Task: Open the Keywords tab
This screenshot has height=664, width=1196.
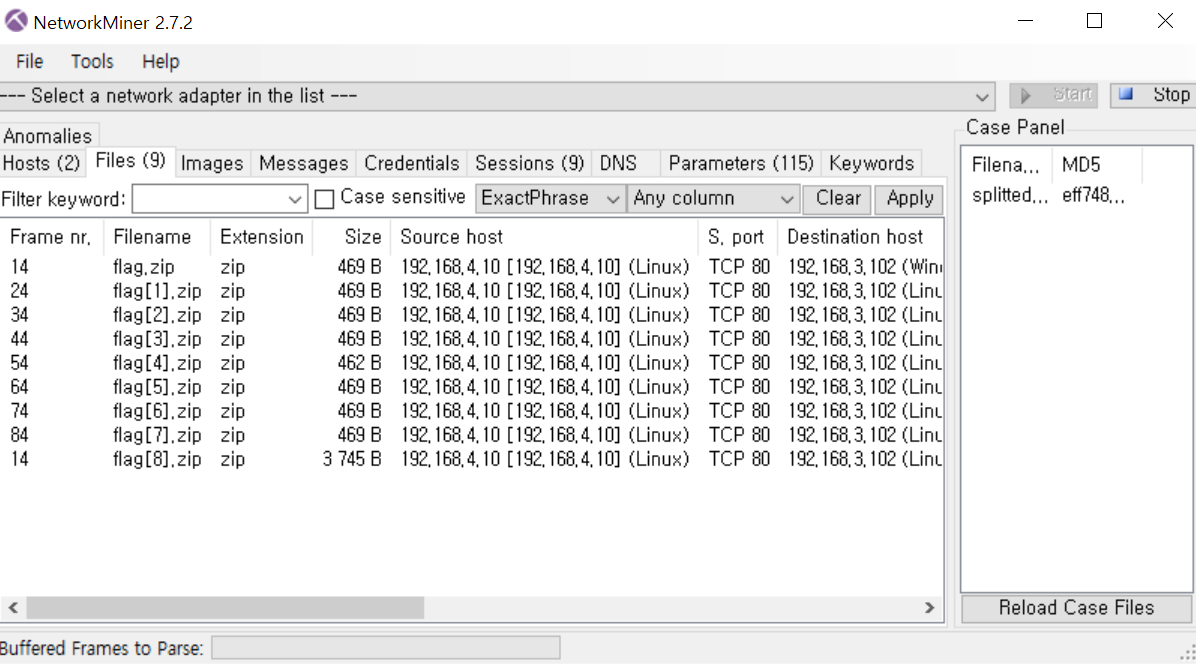Action: tap(871, 163)
